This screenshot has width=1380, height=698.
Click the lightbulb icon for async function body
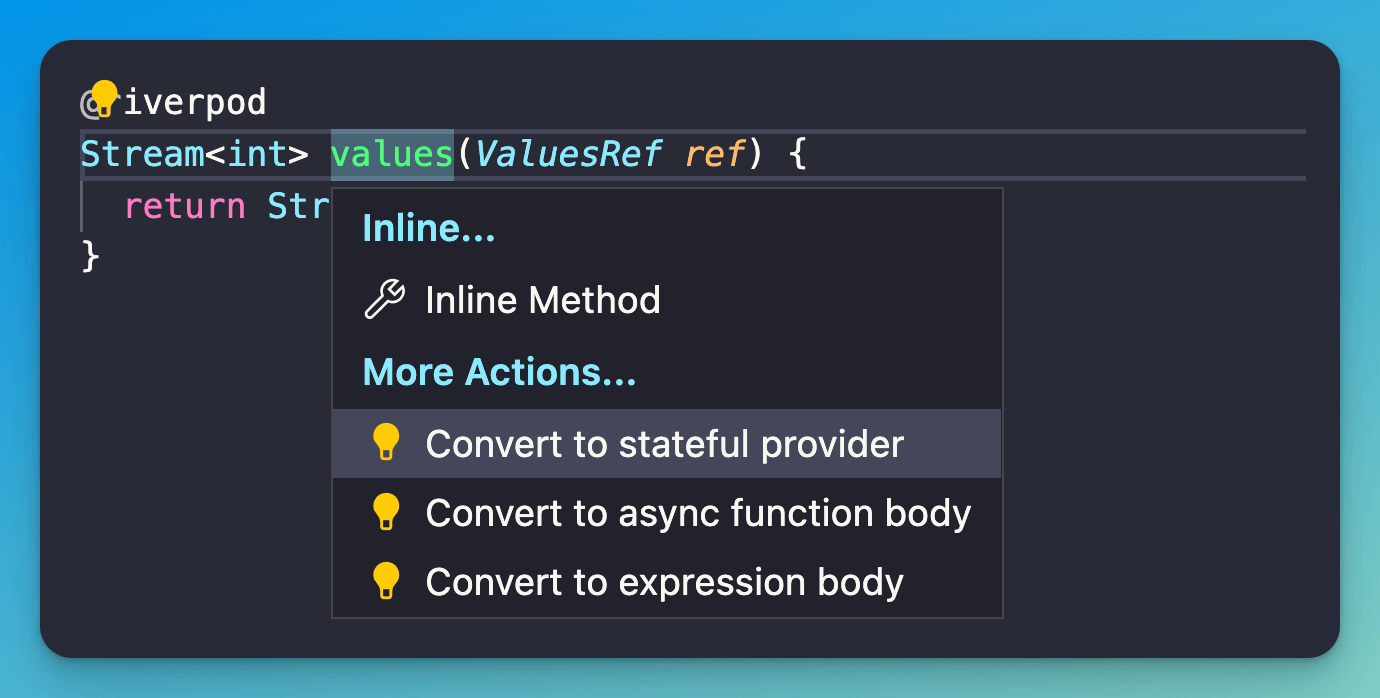tap(385, 512)
